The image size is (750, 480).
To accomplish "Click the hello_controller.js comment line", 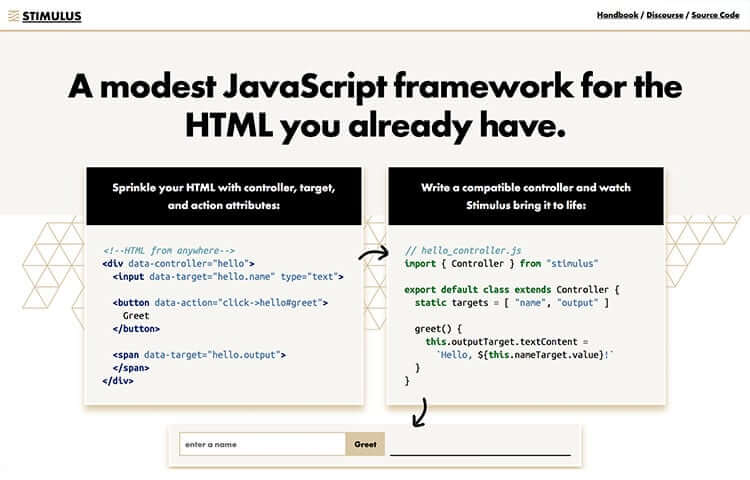I will click(463, 250).
